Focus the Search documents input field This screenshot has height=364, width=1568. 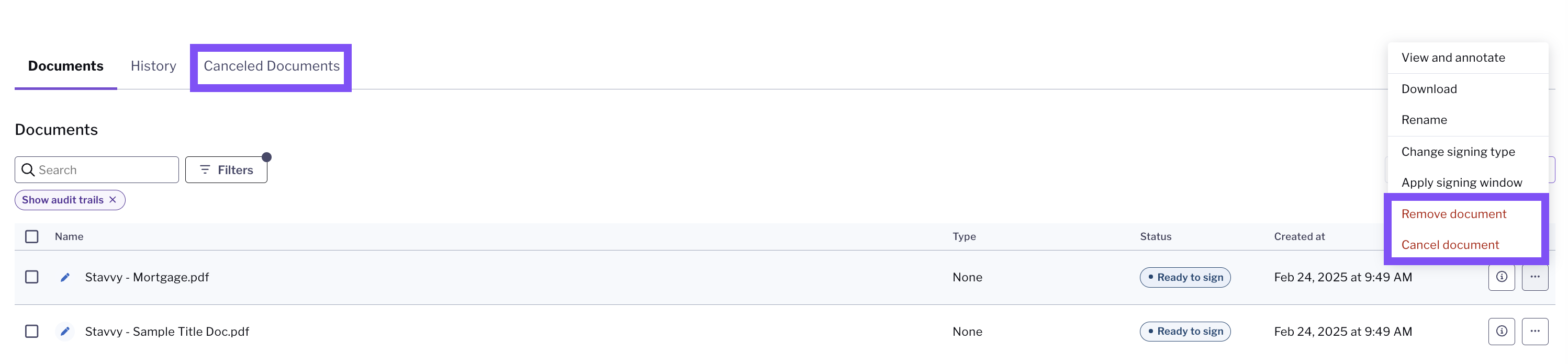pyautogui.click(x=97, y=170)
